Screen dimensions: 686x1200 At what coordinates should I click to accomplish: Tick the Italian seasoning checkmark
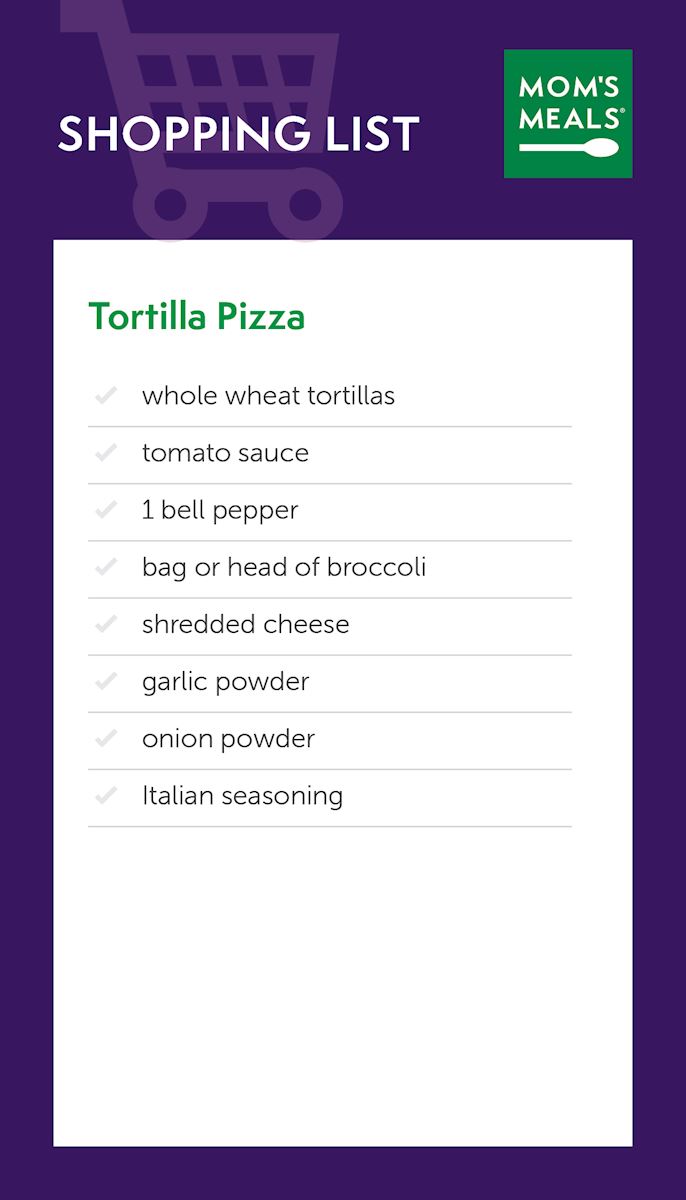[x=105, y=796]
